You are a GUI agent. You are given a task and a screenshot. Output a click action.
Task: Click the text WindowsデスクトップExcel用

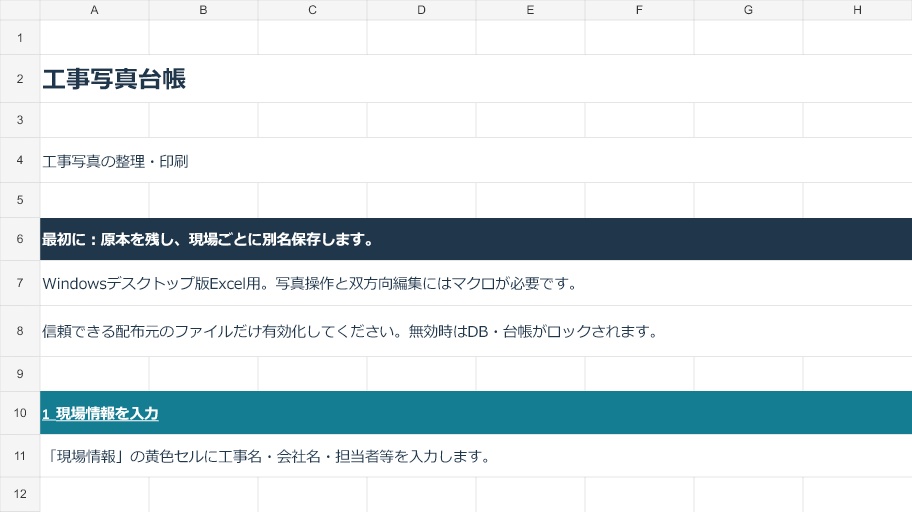311,283
